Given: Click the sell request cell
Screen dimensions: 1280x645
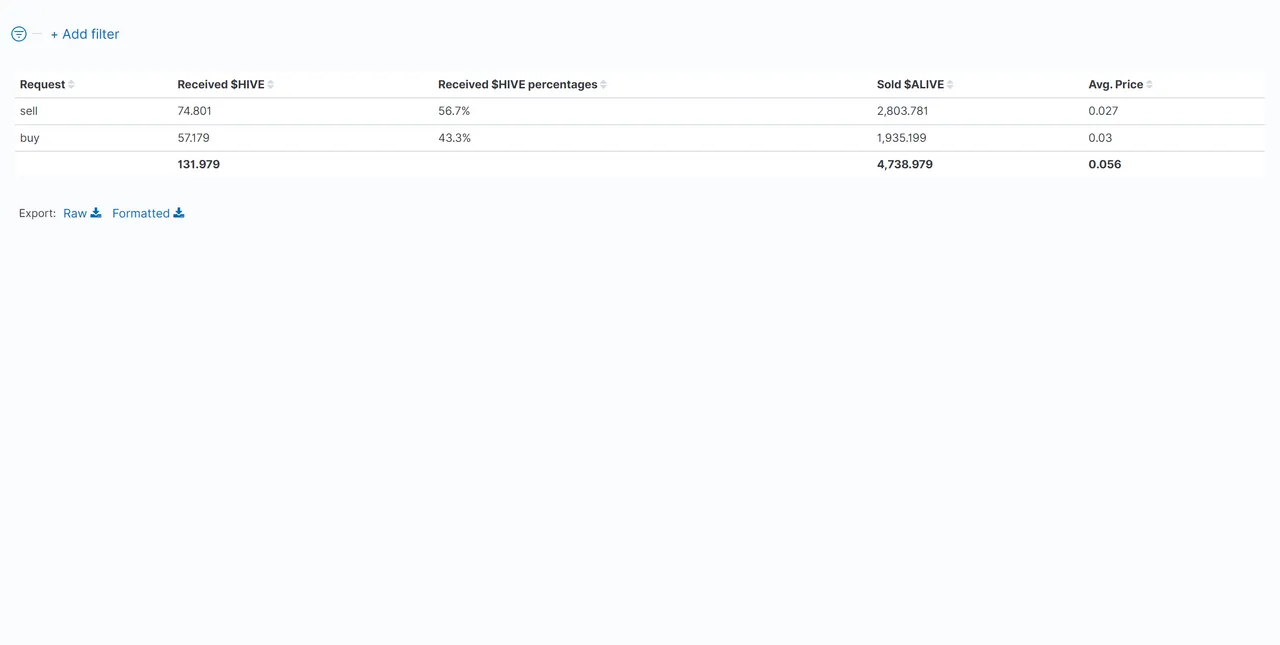Looking at the screenshot, I should click(29, 111).
